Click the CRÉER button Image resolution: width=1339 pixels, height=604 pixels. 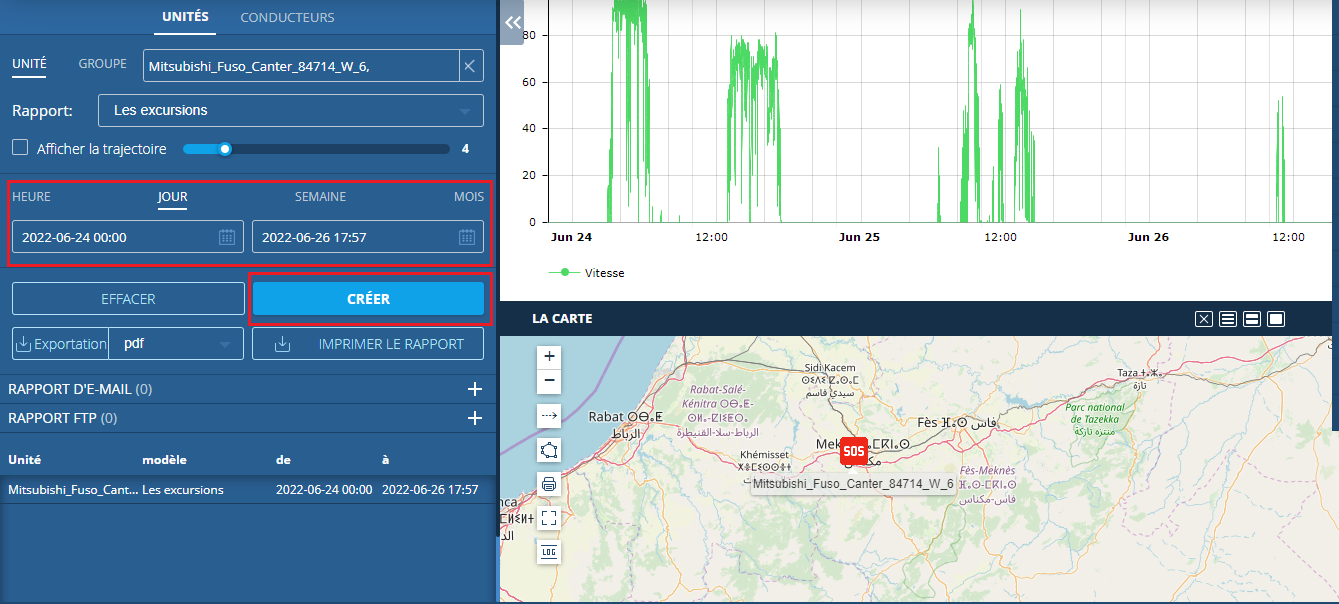tap(368, 299)
